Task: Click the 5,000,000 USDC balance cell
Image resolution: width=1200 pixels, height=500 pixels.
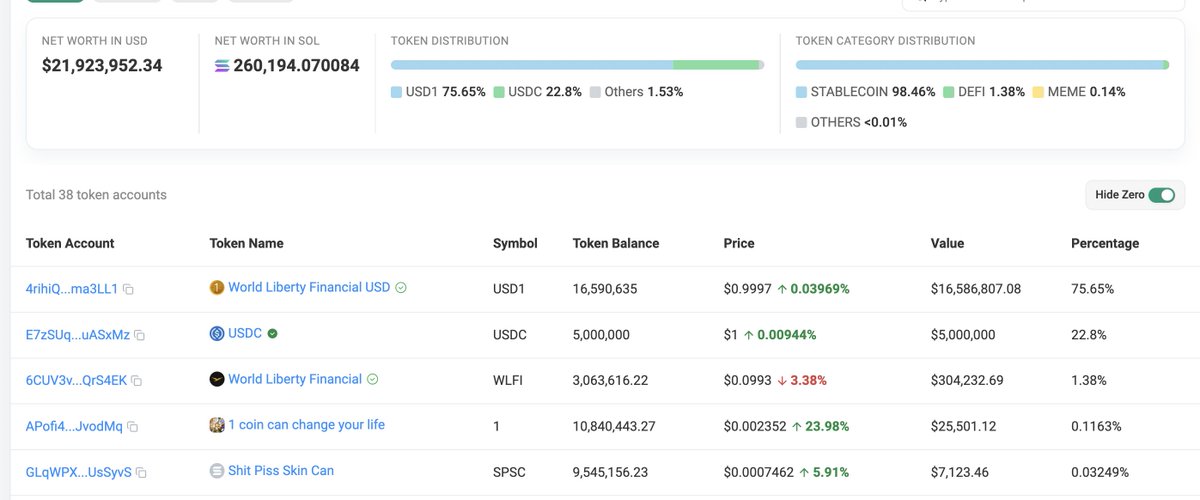Action: pyautogui.click(x=601, y=335)
